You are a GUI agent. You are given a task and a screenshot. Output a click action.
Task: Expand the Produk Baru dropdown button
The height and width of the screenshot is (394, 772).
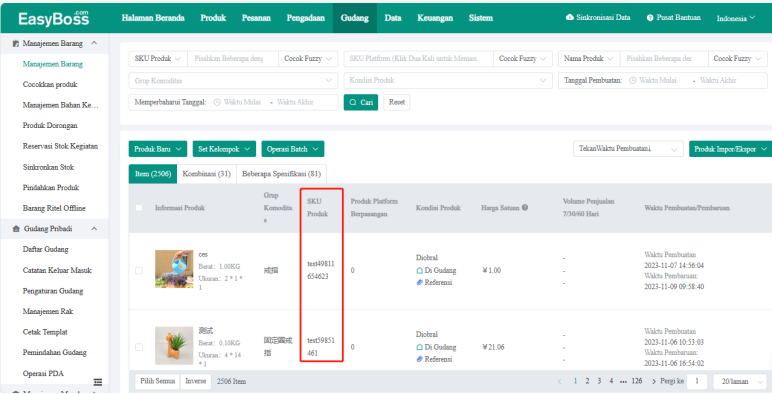click(158, 149)
